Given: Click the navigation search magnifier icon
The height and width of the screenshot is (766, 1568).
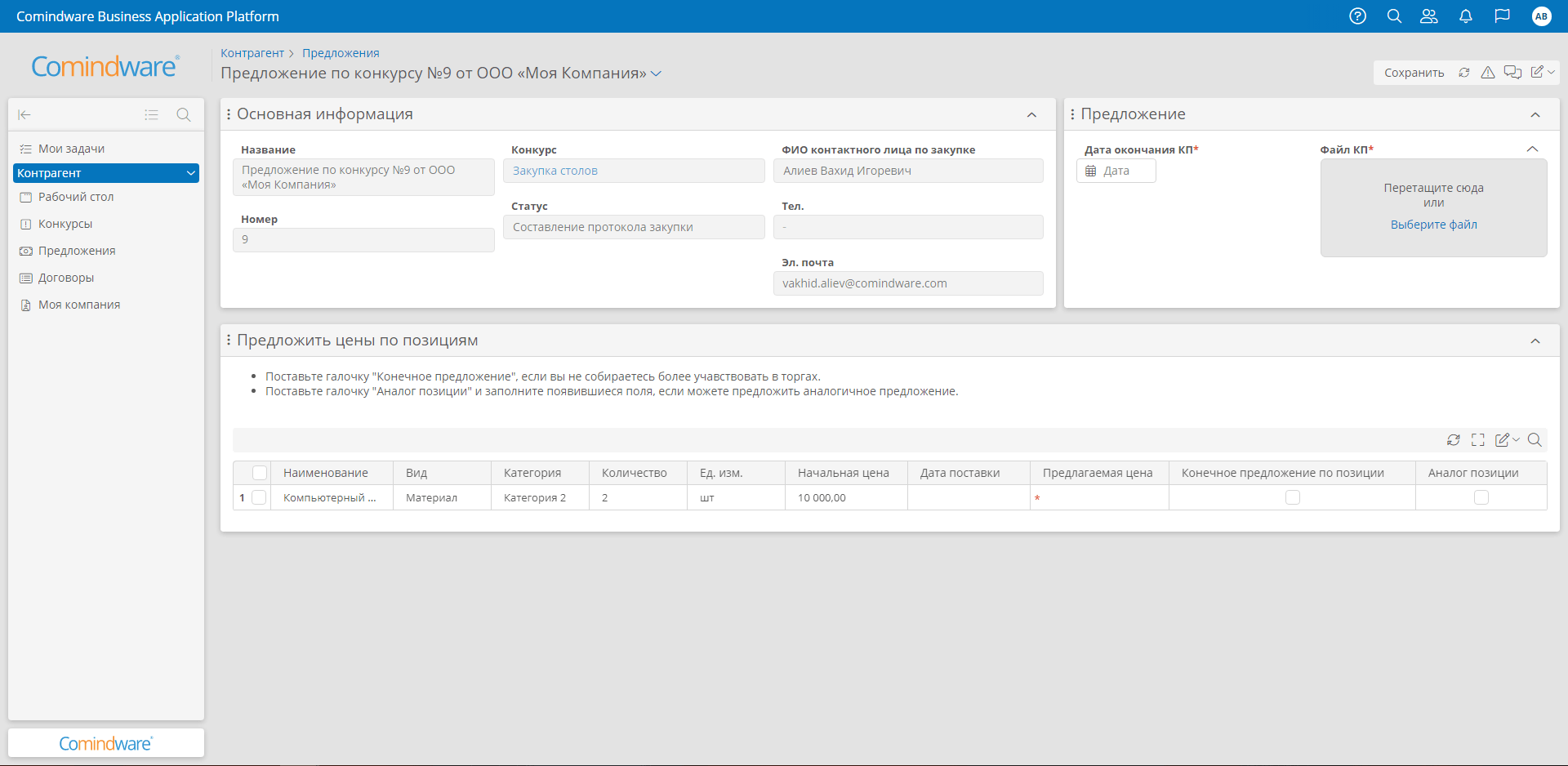Looking at the screenshot, I should coord(184,115).
